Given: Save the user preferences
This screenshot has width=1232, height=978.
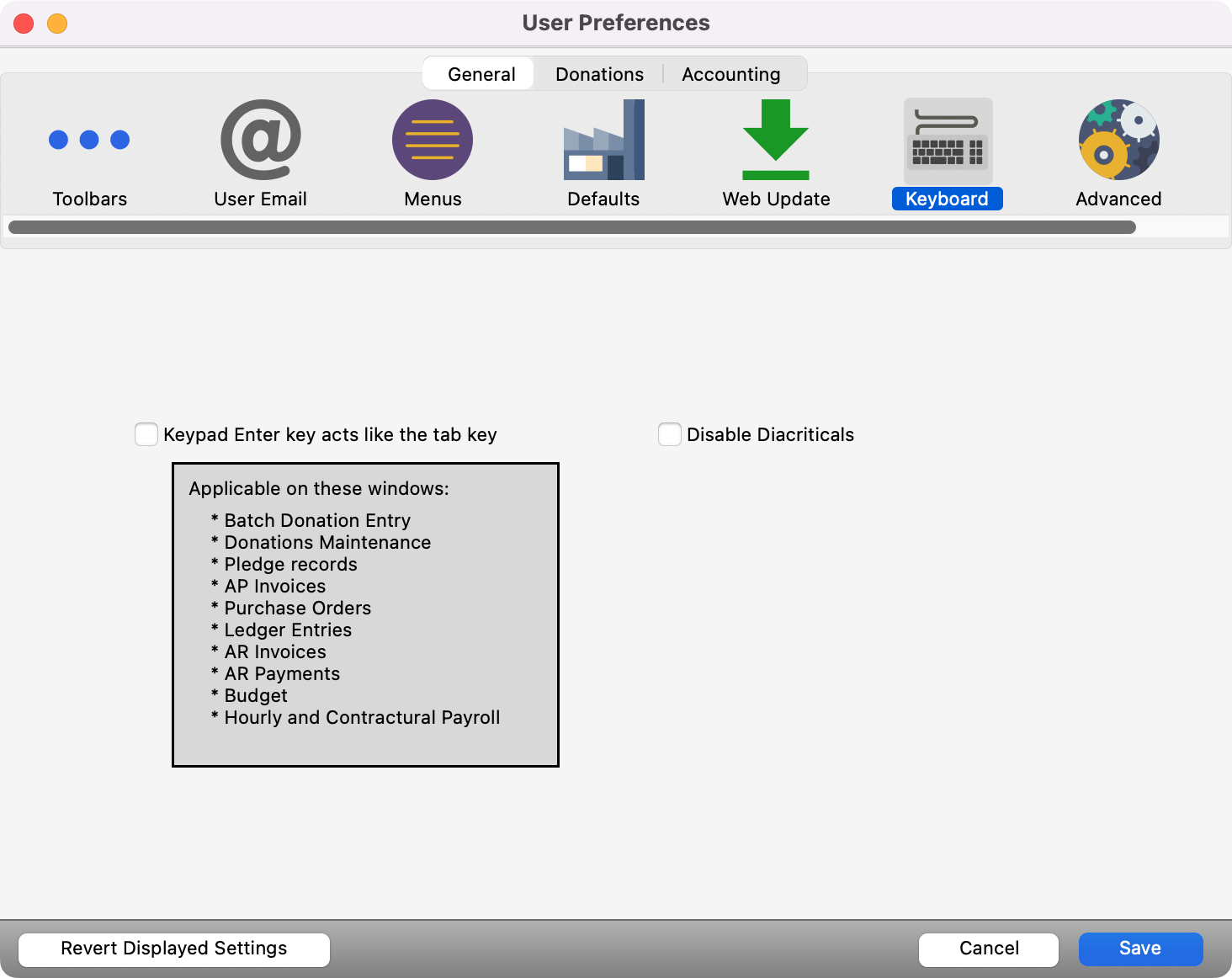Looking at the screenshot, I should pos(1140,949).
